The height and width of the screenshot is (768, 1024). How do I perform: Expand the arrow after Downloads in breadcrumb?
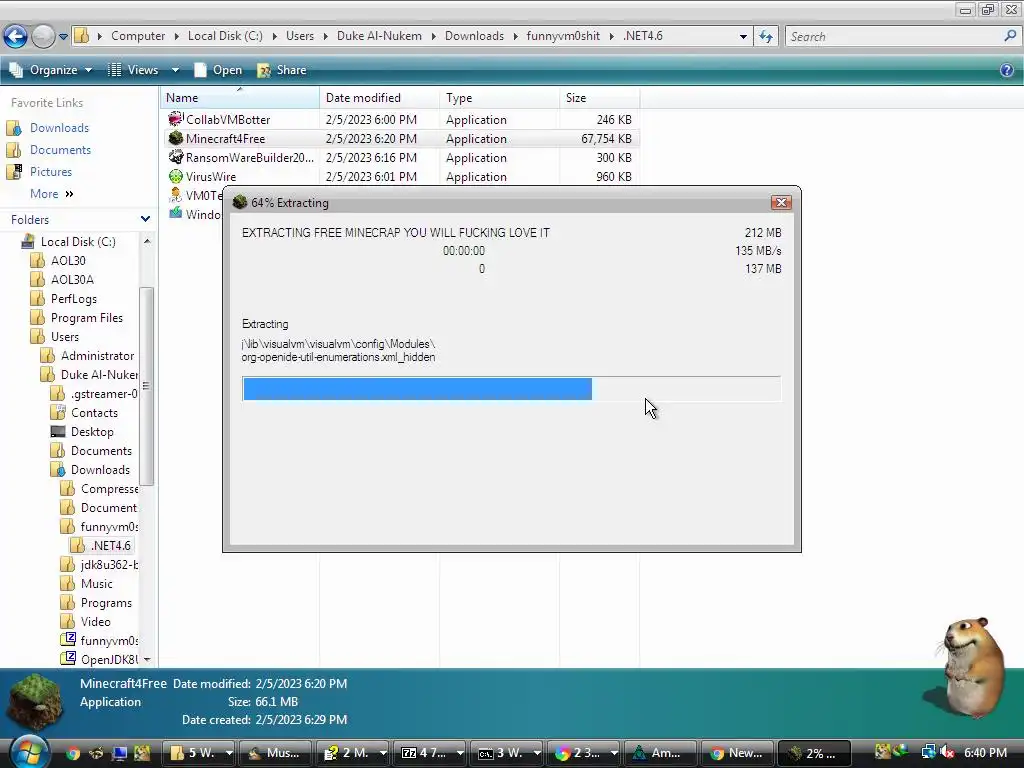[x=515, y=36]
